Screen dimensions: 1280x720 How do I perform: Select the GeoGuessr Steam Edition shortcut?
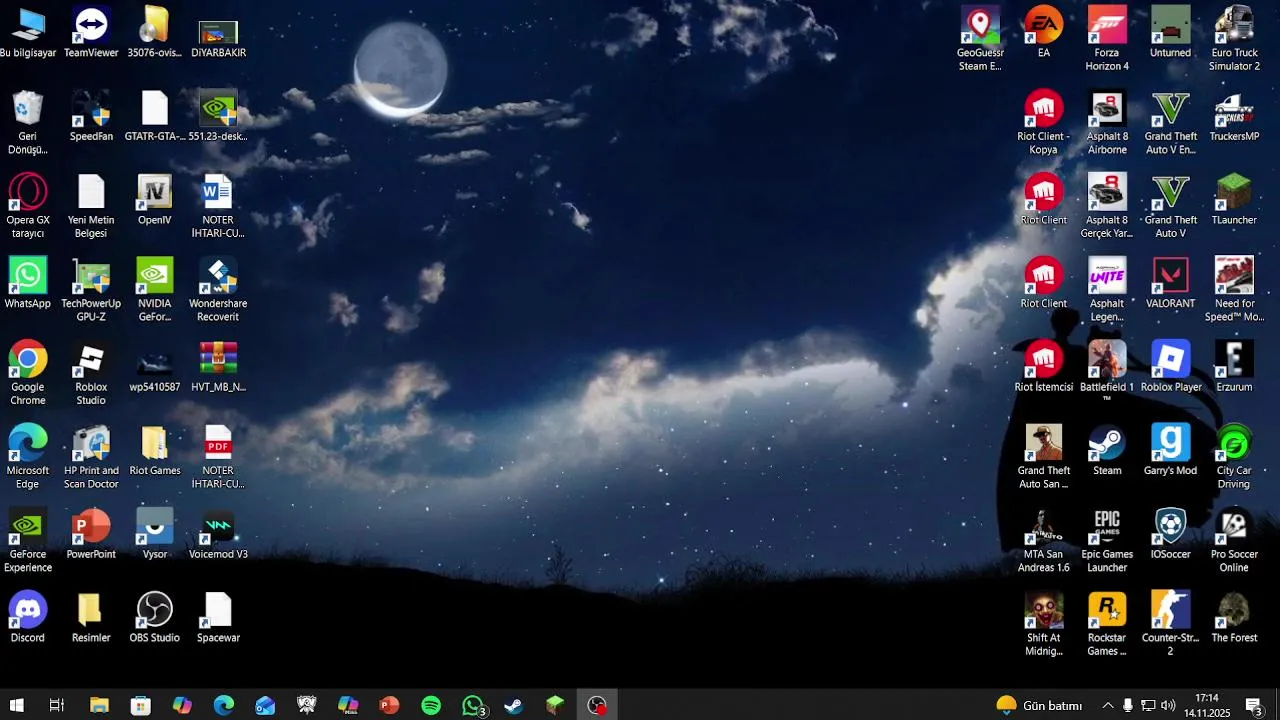coord(980,39)
